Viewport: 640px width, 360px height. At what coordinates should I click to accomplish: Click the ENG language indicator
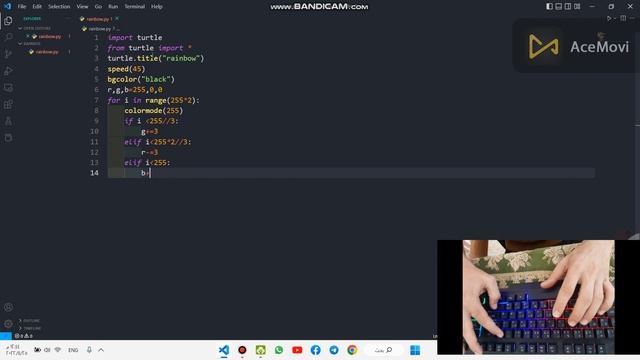point(73,350)
